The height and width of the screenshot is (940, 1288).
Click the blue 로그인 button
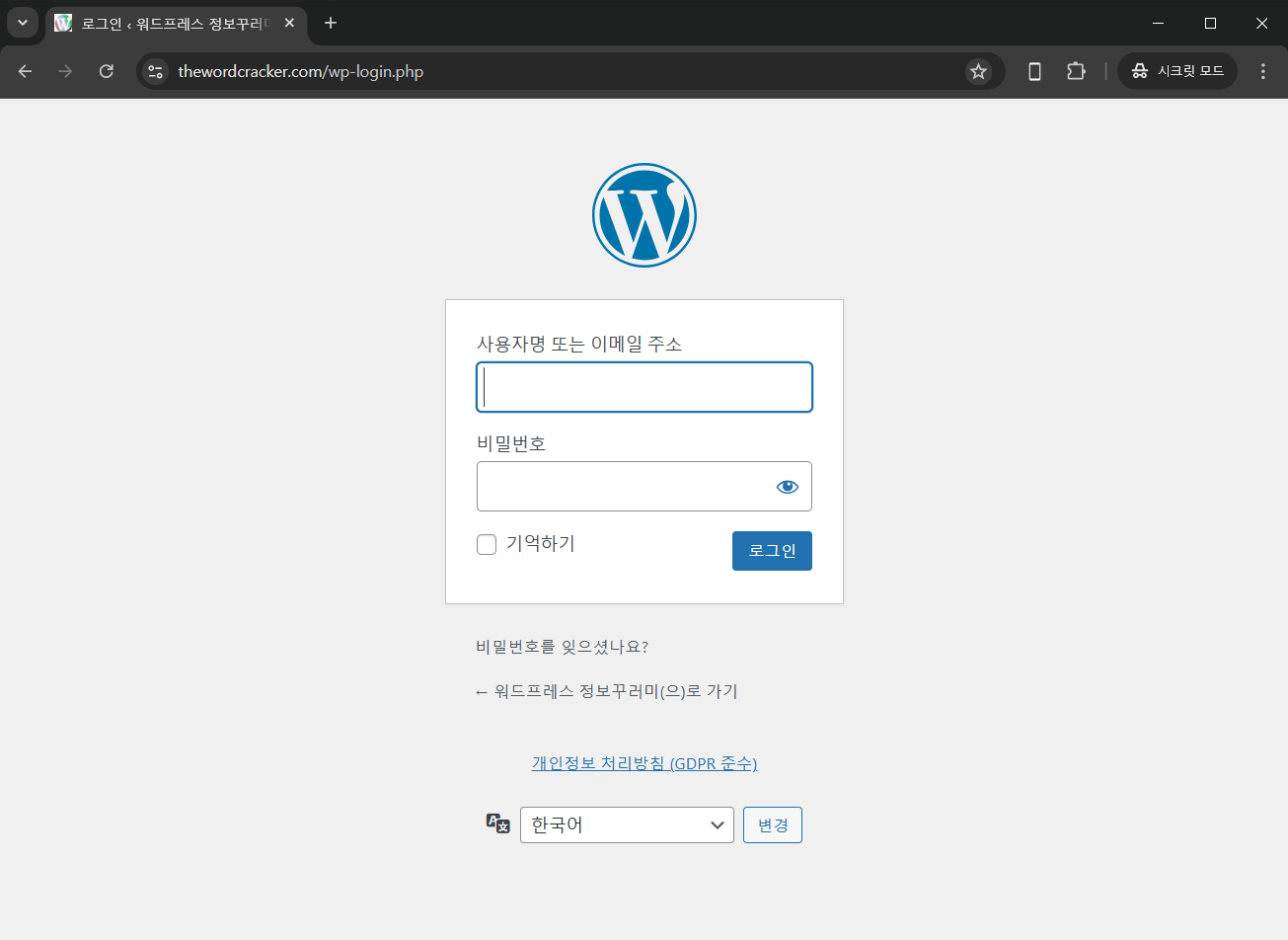click(772, 551)
